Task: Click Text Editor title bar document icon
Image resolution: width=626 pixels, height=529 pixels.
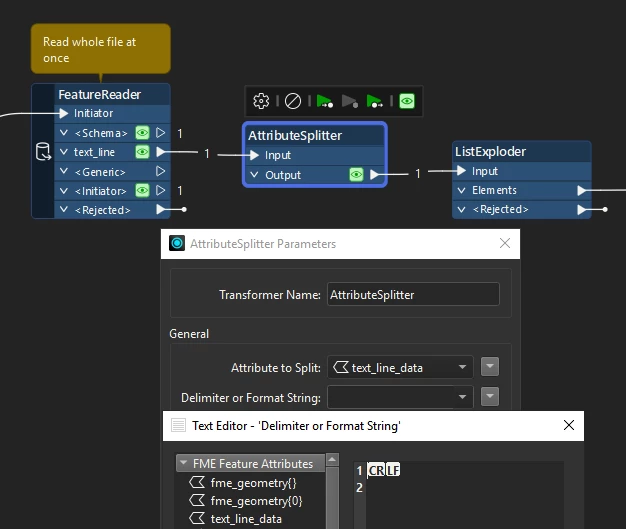Action: (x=178, y=425)
